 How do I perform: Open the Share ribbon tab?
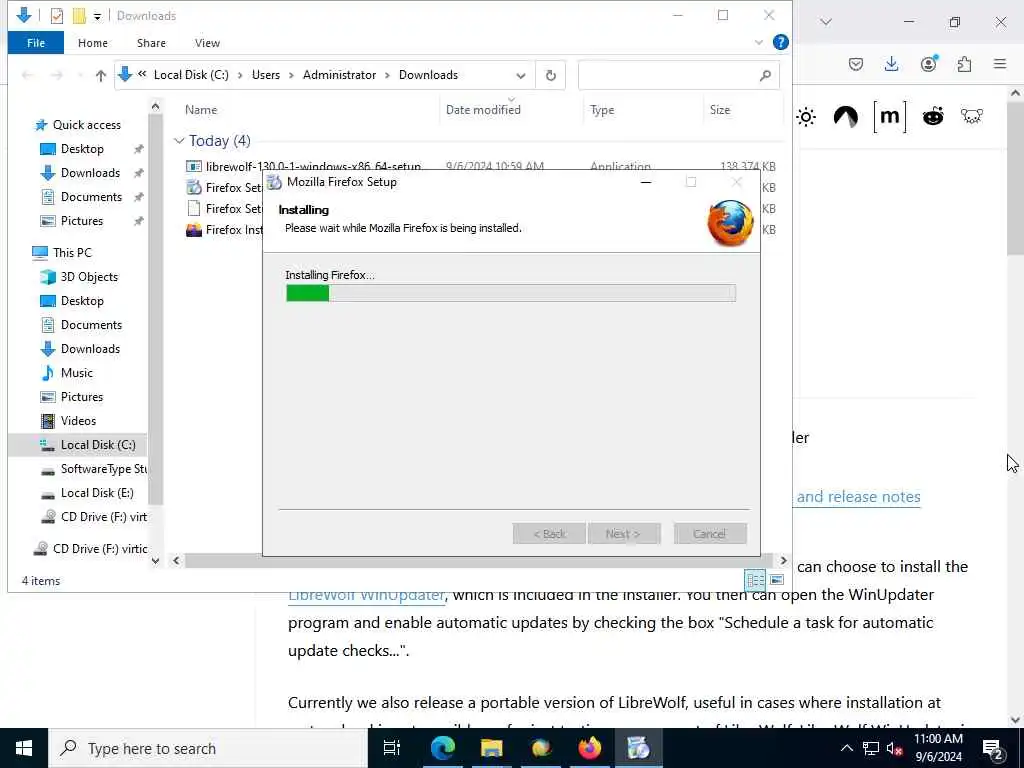(151, 43)
